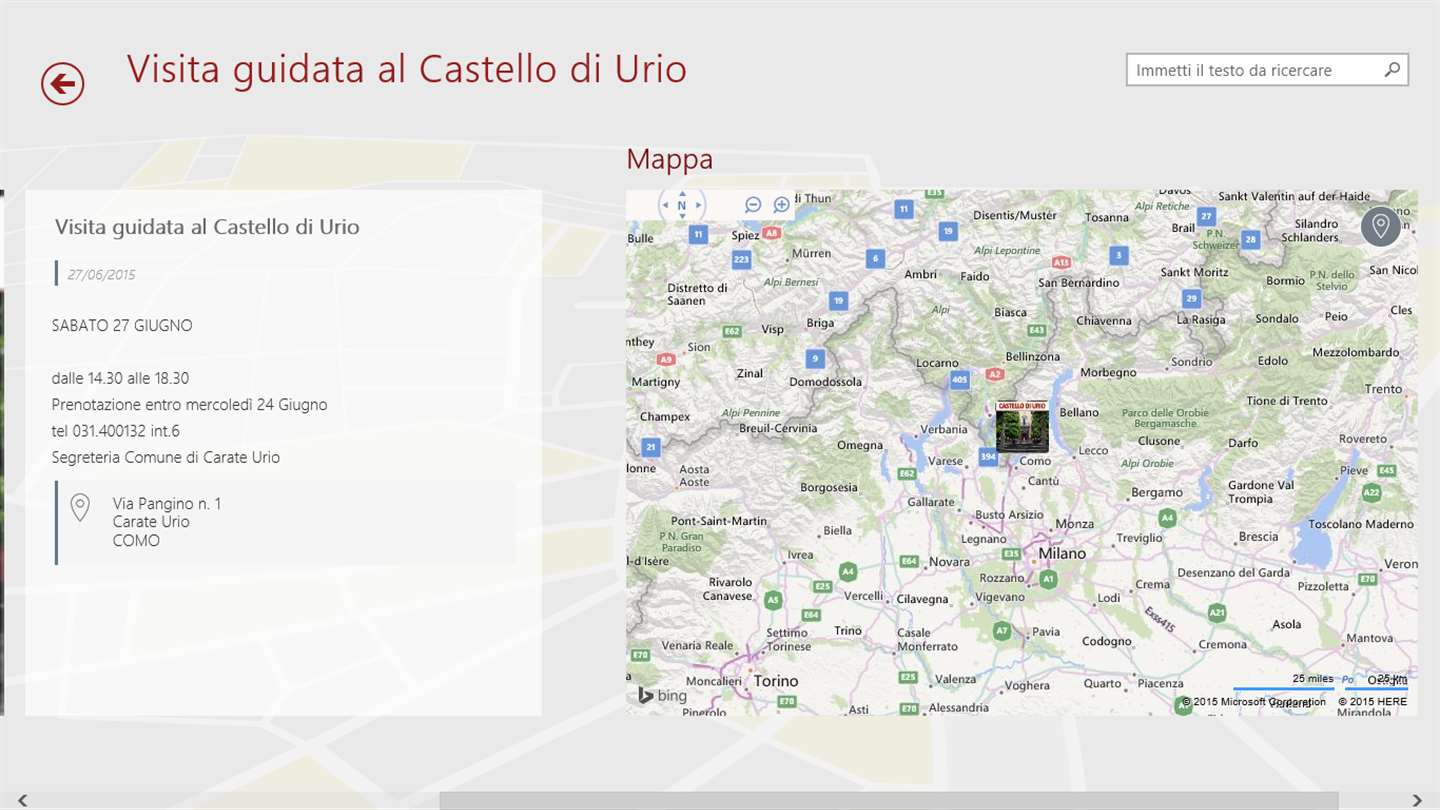
Task: Click 'Piacenza' on the map
Action: pos(1160,684)
